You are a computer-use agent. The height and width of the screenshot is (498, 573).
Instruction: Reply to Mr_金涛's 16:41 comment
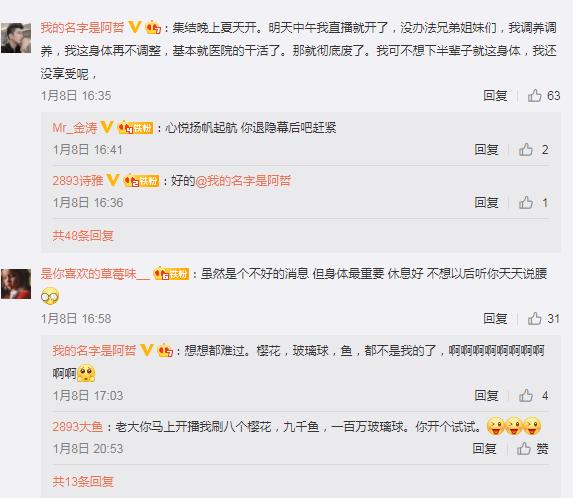tap(486, 149)
